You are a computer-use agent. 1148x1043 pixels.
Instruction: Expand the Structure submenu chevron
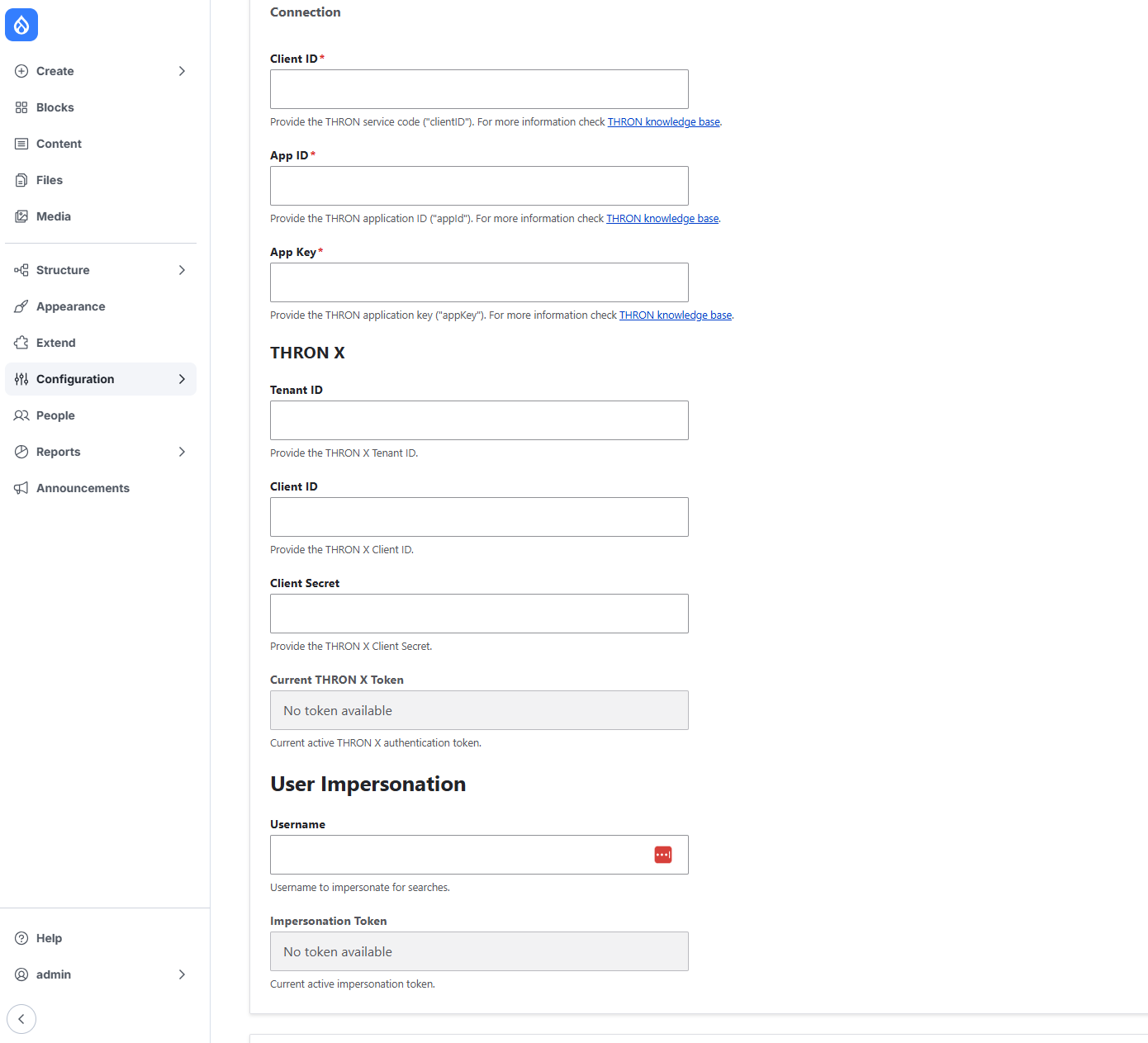[x=182, y=270]
